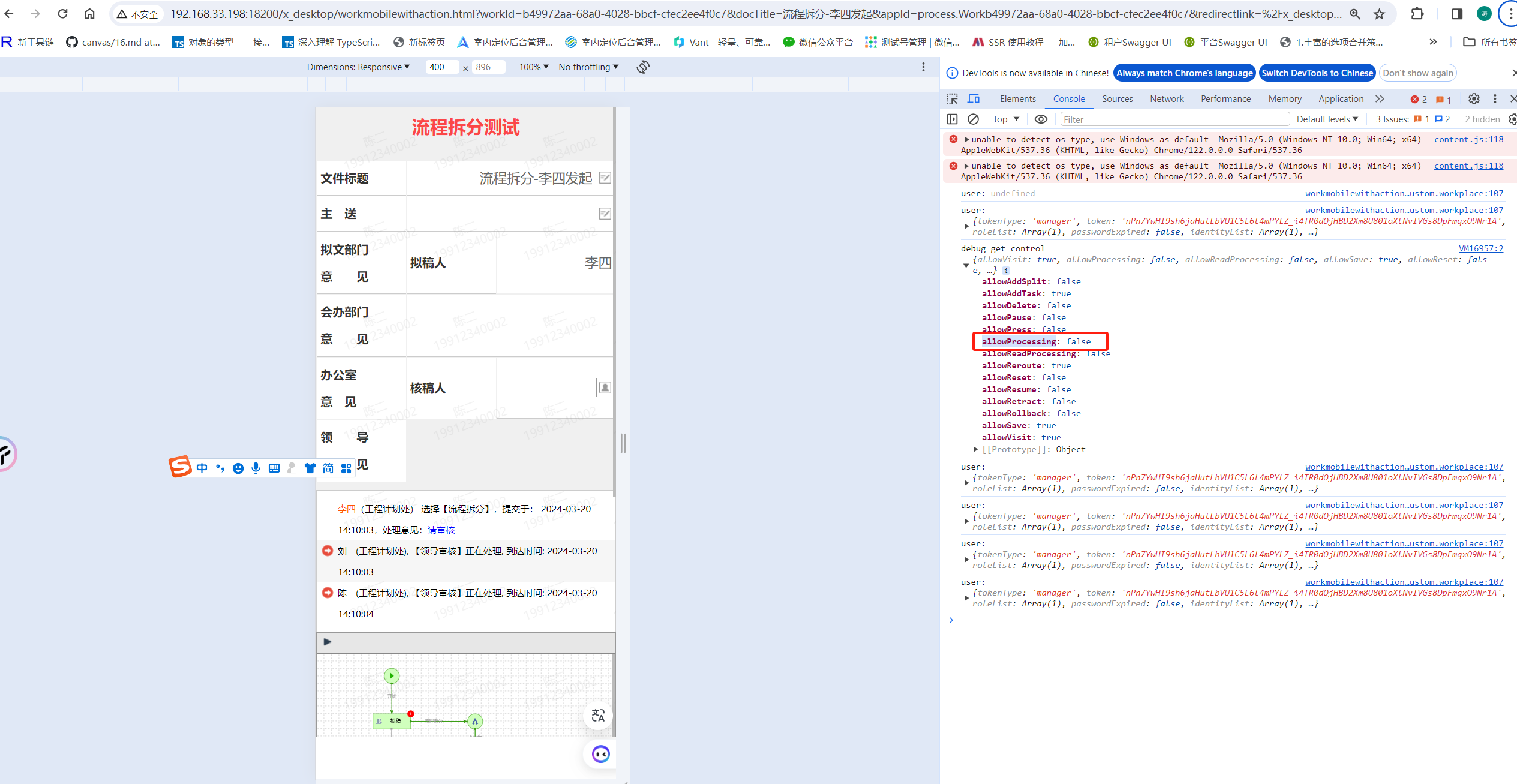
Task: Click the rotate device icon
Action: [x=643, y=67]
